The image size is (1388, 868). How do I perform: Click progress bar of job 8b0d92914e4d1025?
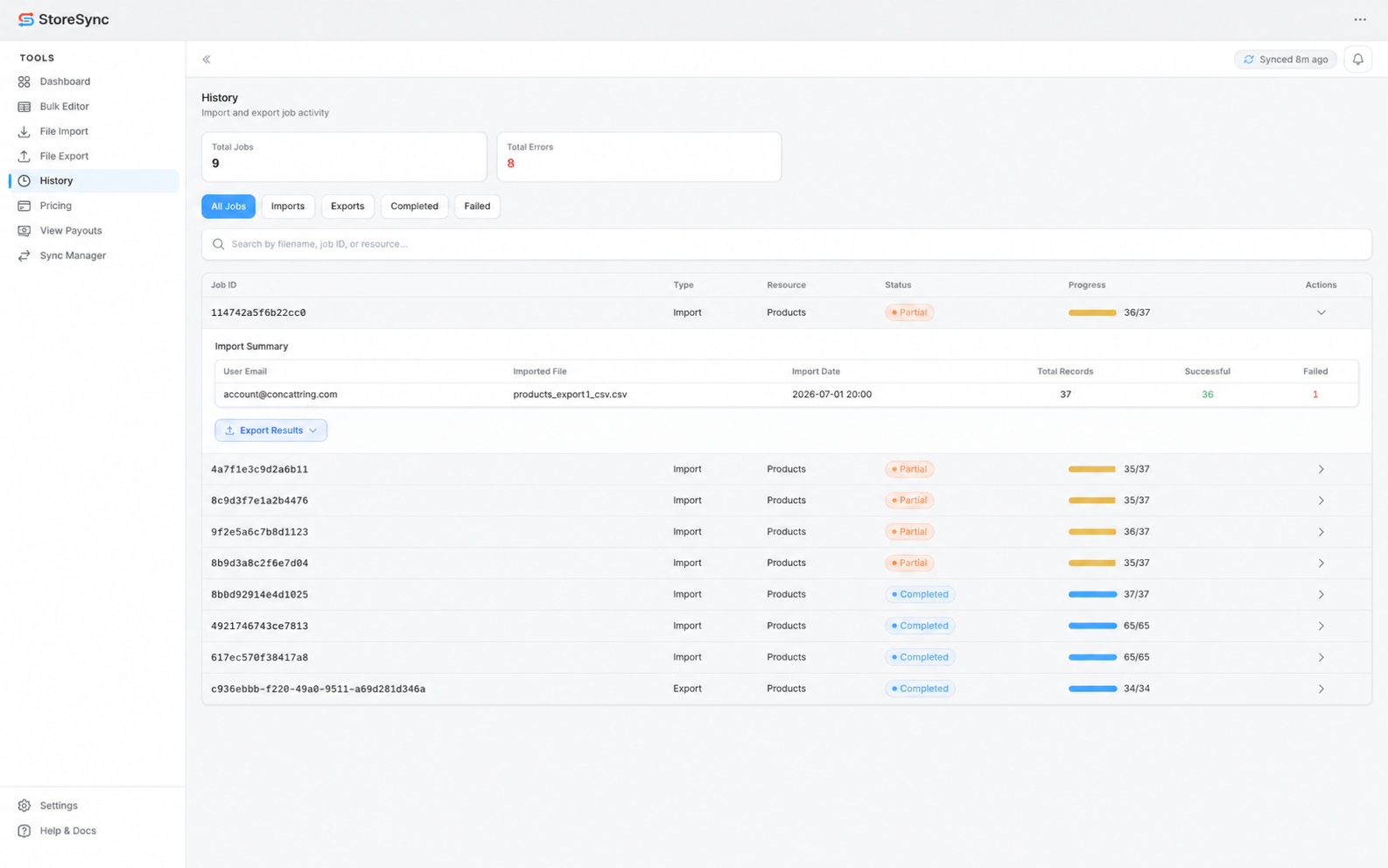point(1092,595)
